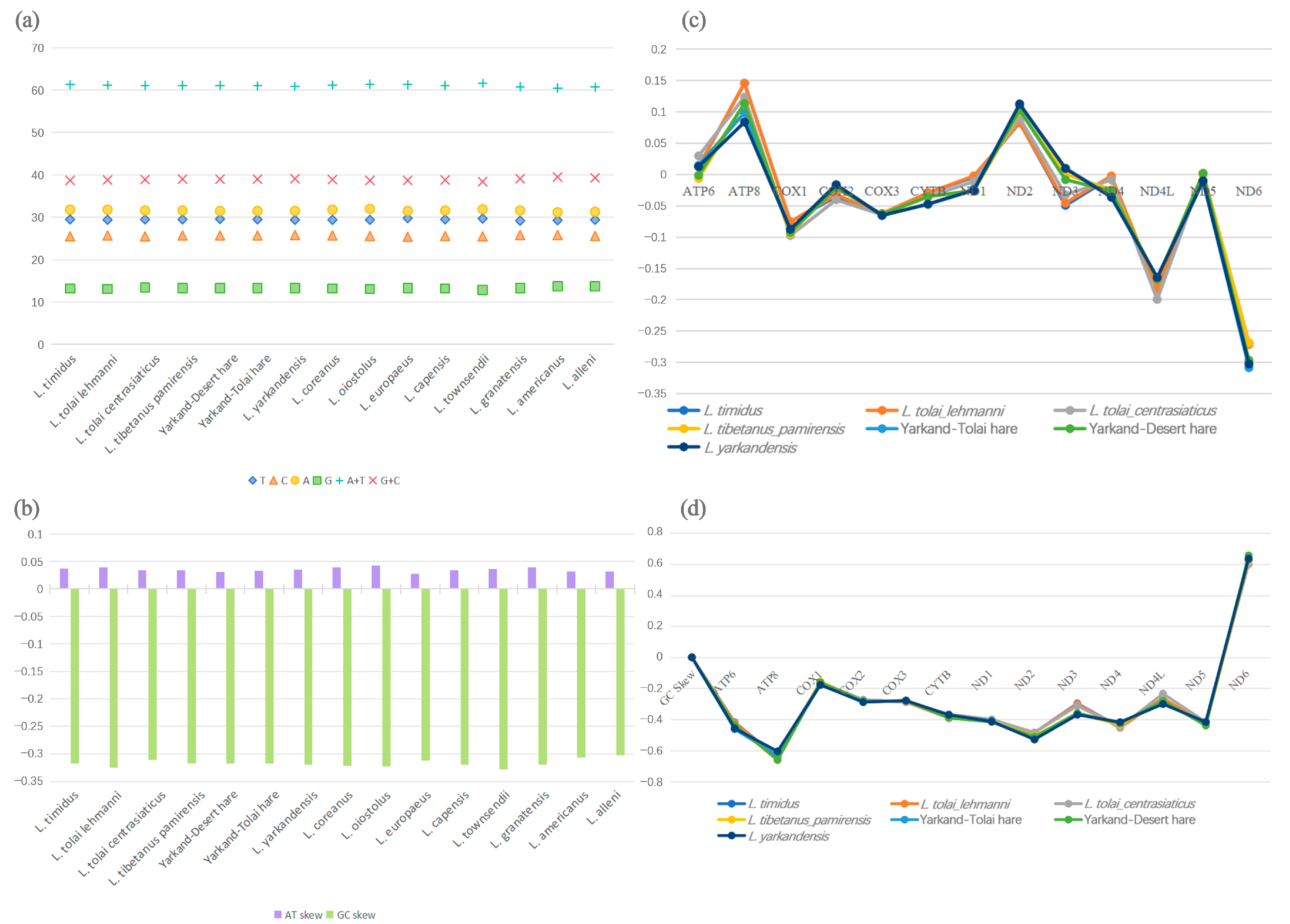Click the orange ATP8 peak point in panel (c)
This screenshot has width=1290, height=924.
744,83
